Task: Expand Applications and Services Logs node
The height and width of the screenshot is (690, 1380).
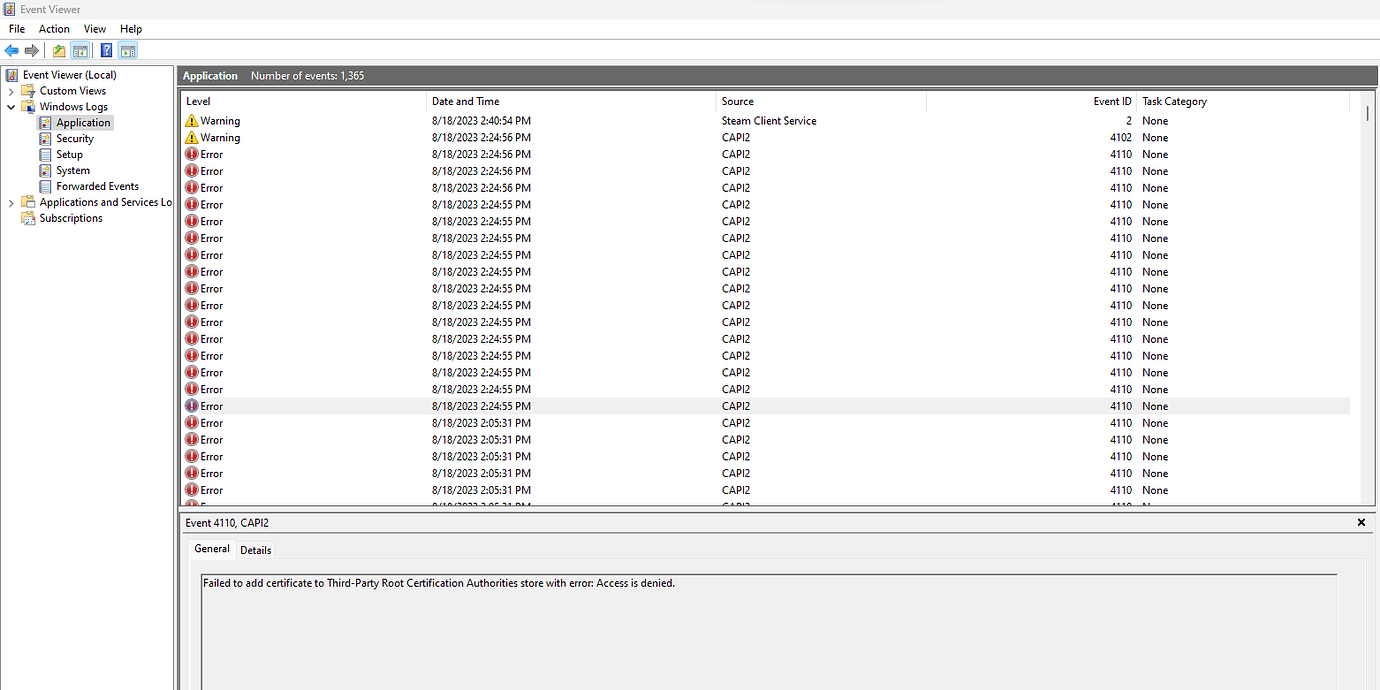Action: click(x=11, y=203)
